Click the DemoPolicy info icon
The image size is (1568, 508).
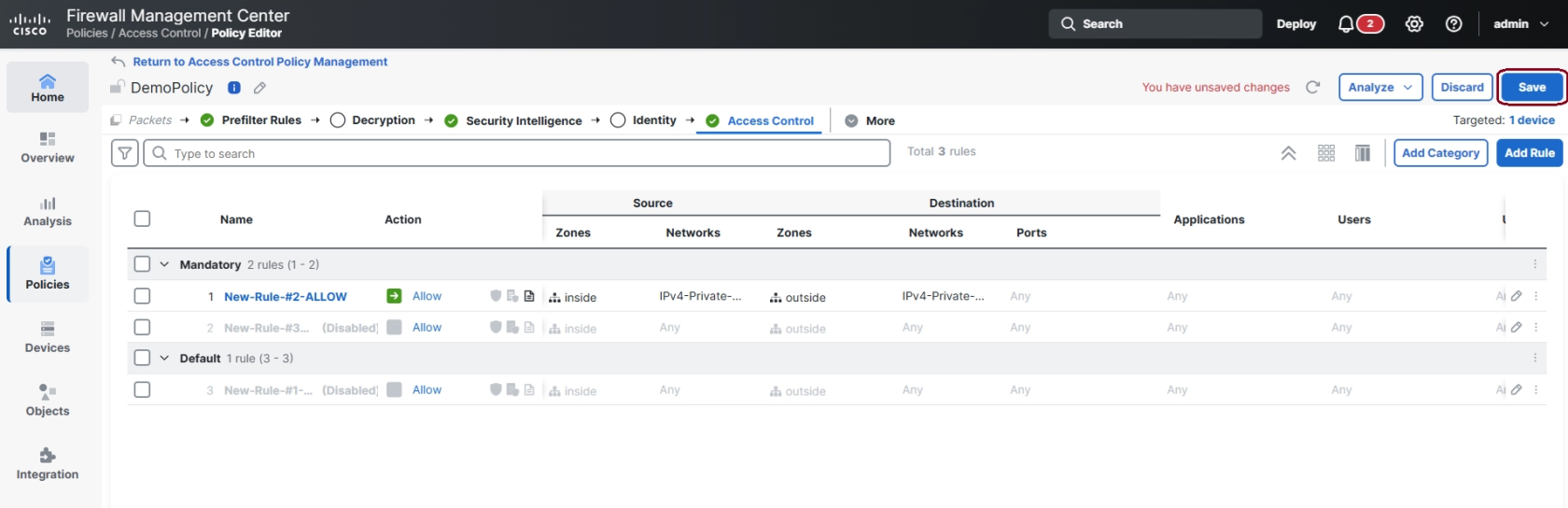234,88
